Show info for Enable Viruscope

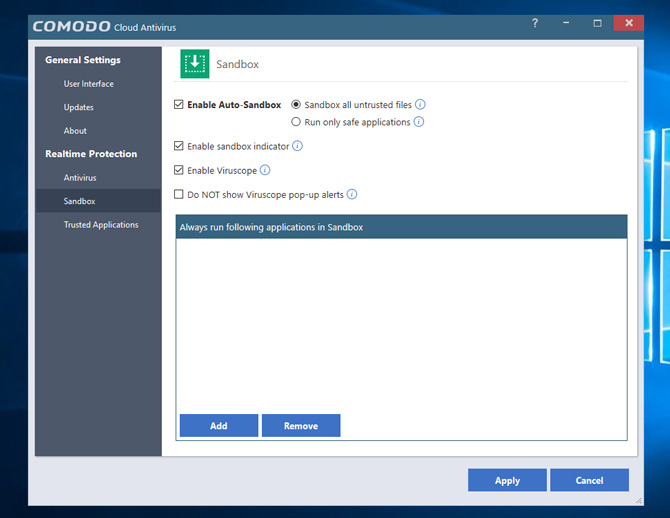[x=265, y=170]
